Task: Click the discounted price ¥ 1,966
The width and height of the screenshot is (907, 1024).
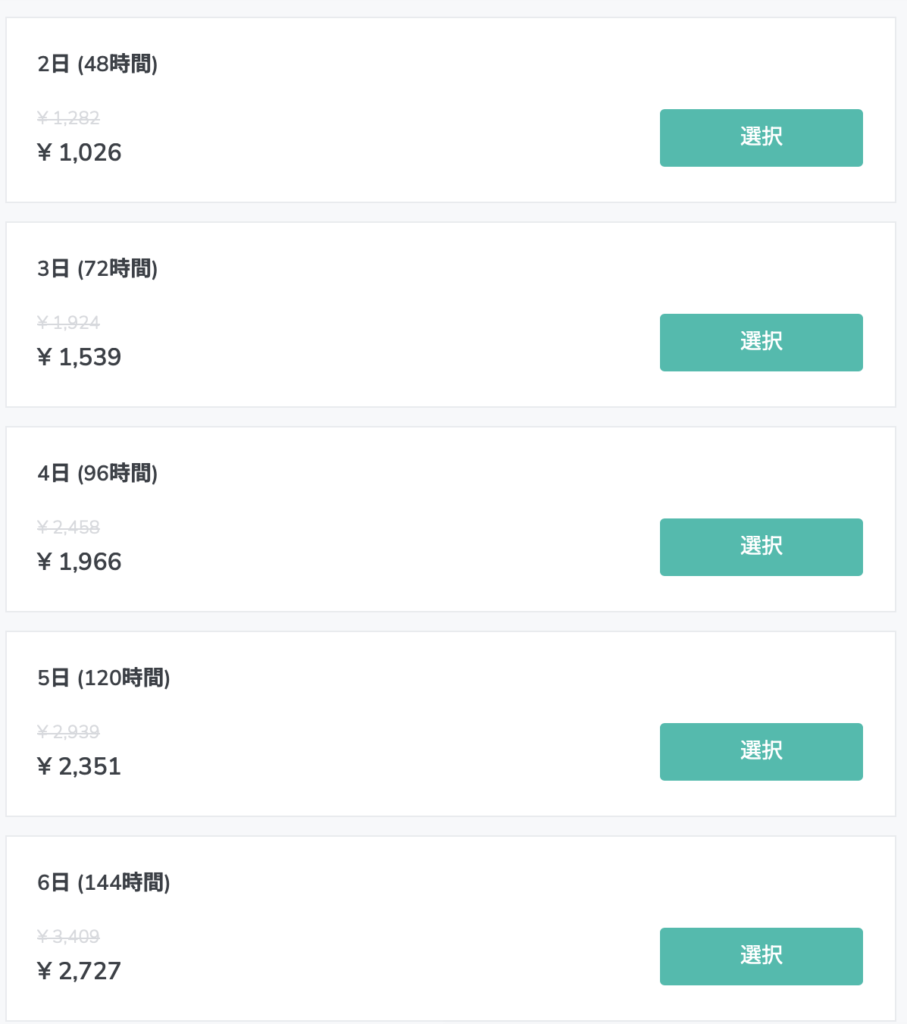Action: 79,562
